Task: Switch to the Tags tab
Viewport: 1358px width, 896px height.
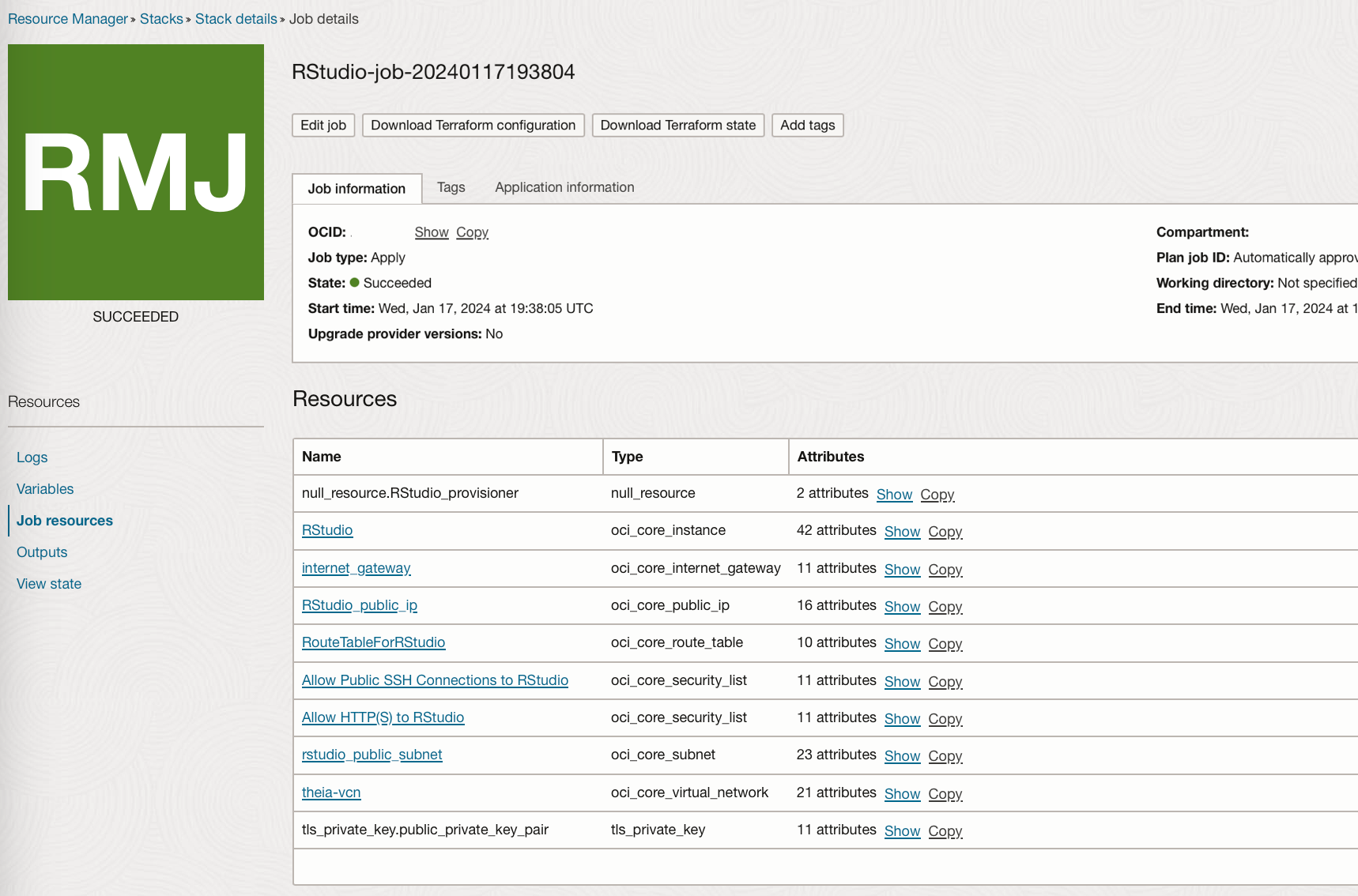Action: 451,187
